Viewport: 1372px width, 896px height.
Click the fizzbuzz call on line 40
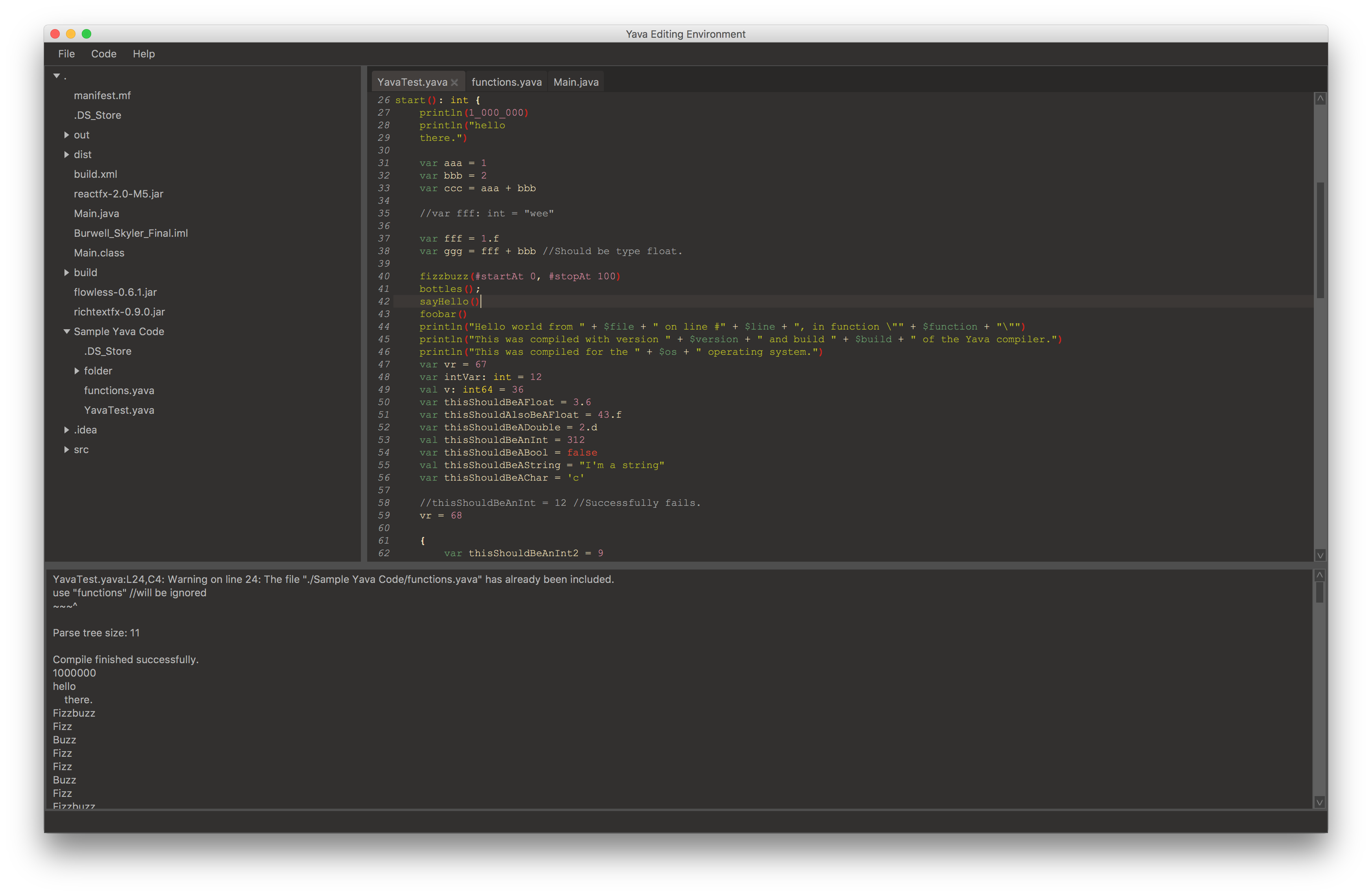[x=519, y=277]
